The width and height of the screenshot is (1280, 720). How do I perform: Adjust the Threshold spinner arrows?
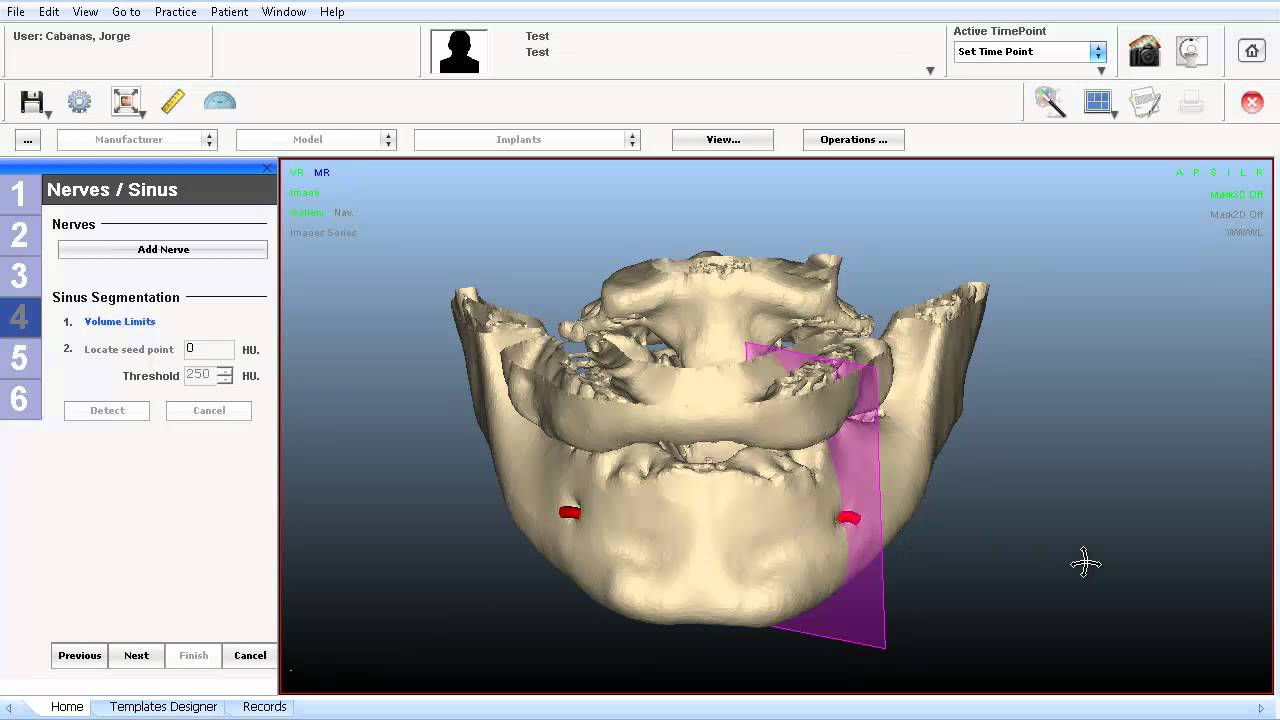coord(225,376)
